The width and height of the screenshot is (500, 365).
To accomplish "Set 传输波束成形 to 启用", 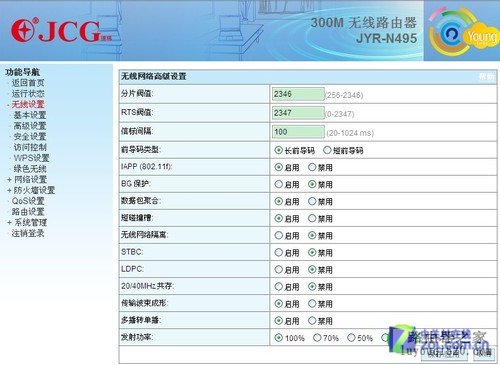I will (278, 303).
